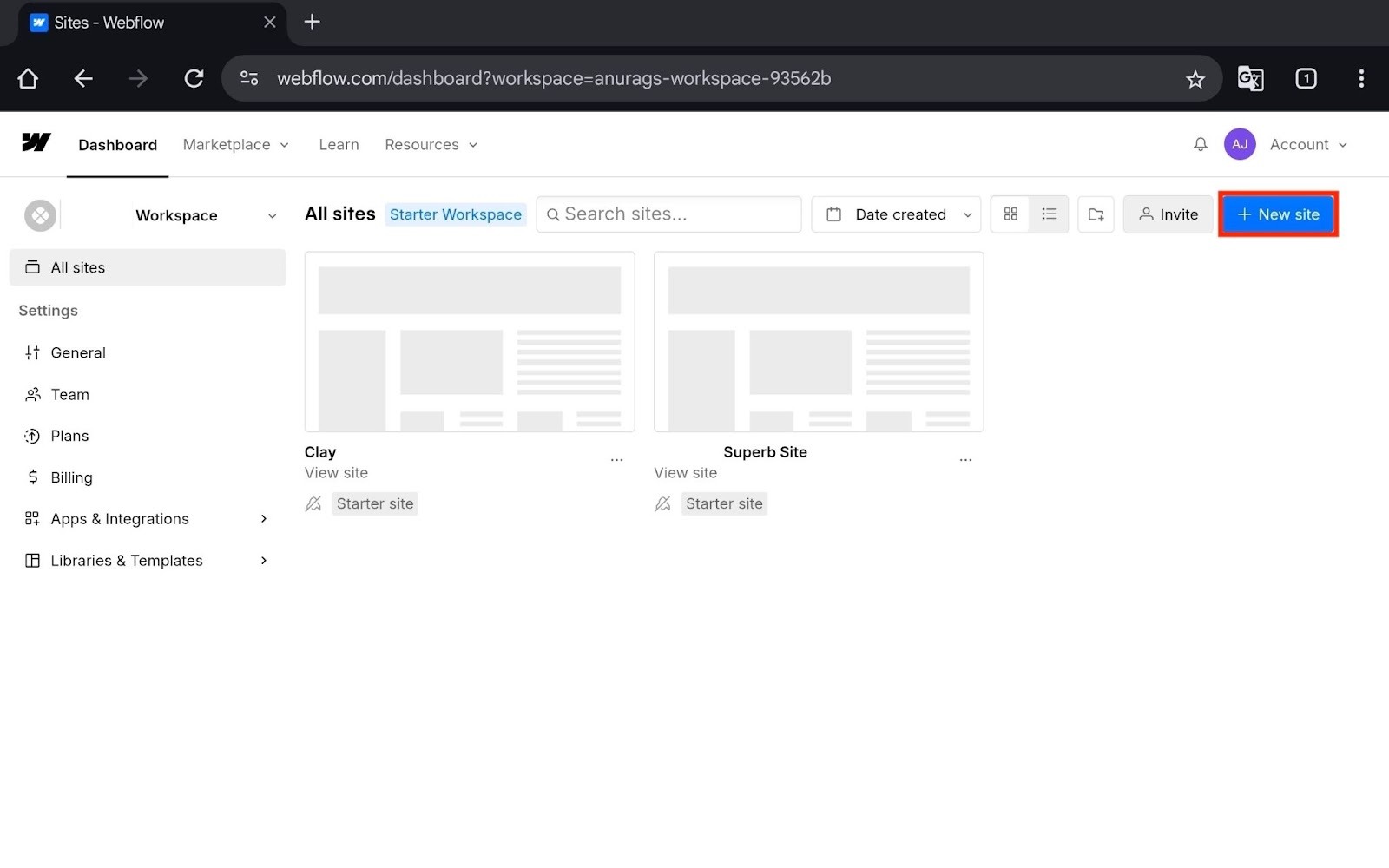Open browser three-dot menu

point(1361,79)
